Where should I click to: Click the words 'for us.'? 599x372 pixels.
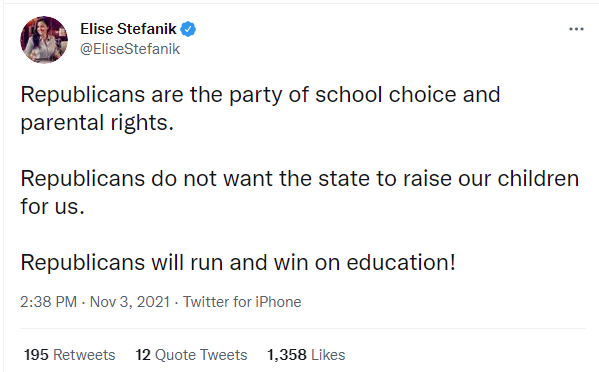coord(52,207)
